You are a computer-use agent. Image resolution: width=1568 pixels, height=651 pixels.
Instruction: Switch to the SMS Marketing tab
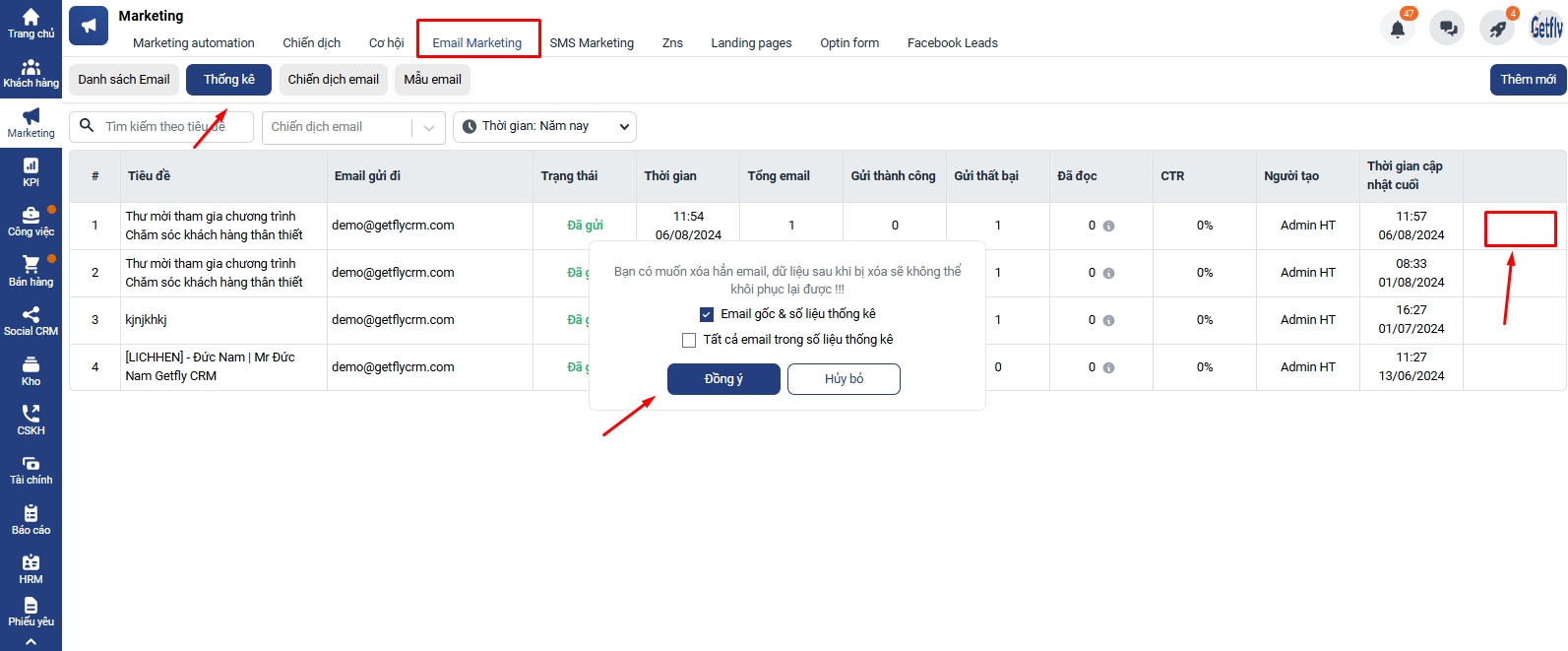[592, 43]
